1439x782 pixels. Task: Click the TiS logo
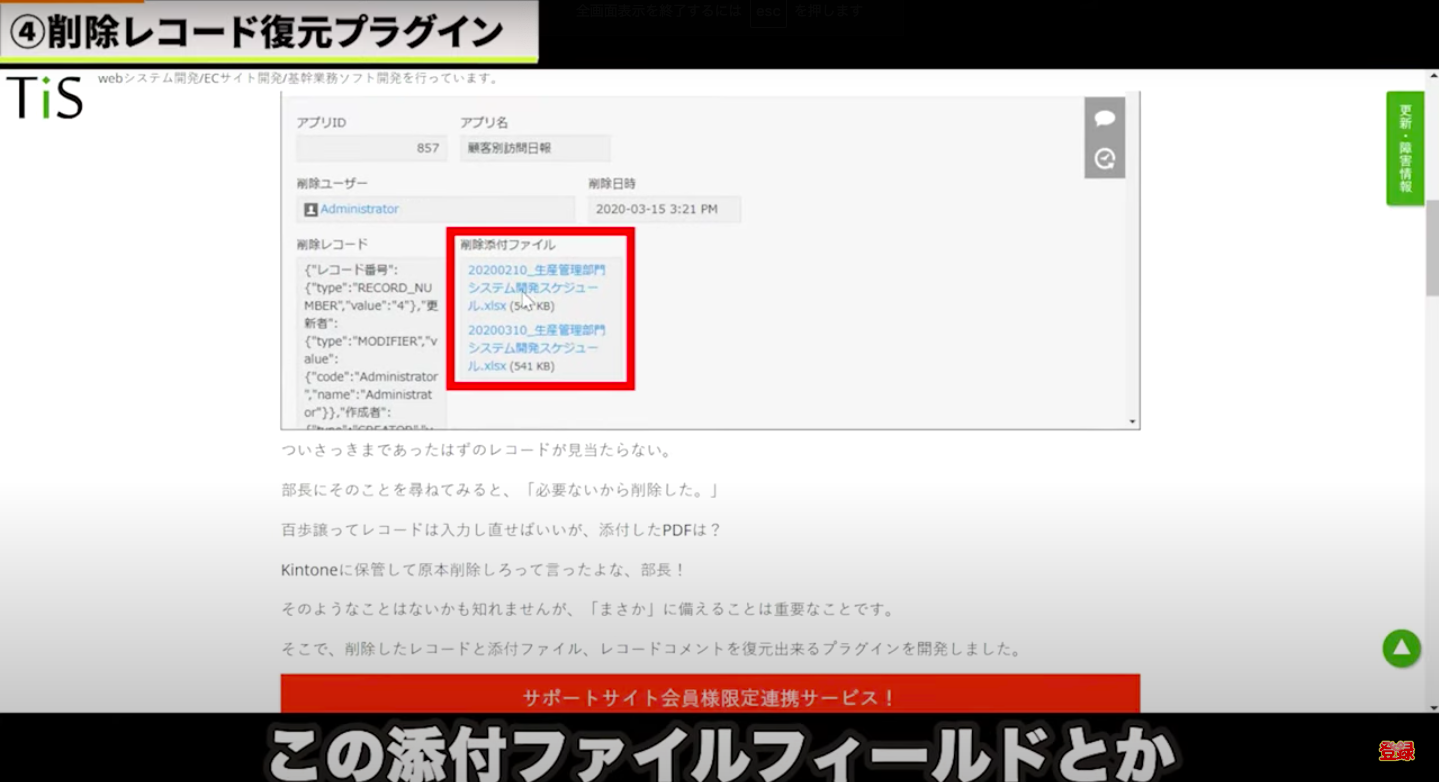tap(45, 98)
